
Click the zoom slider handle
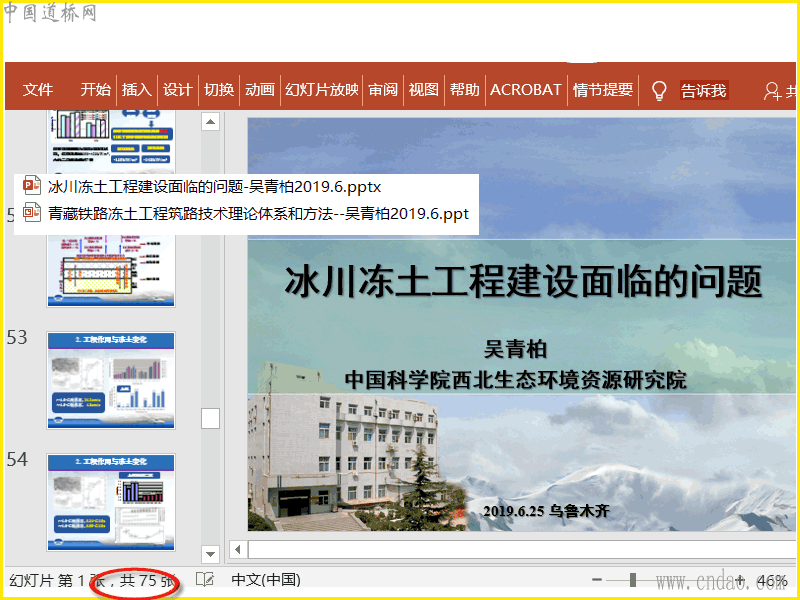click(x=633, y=580)
